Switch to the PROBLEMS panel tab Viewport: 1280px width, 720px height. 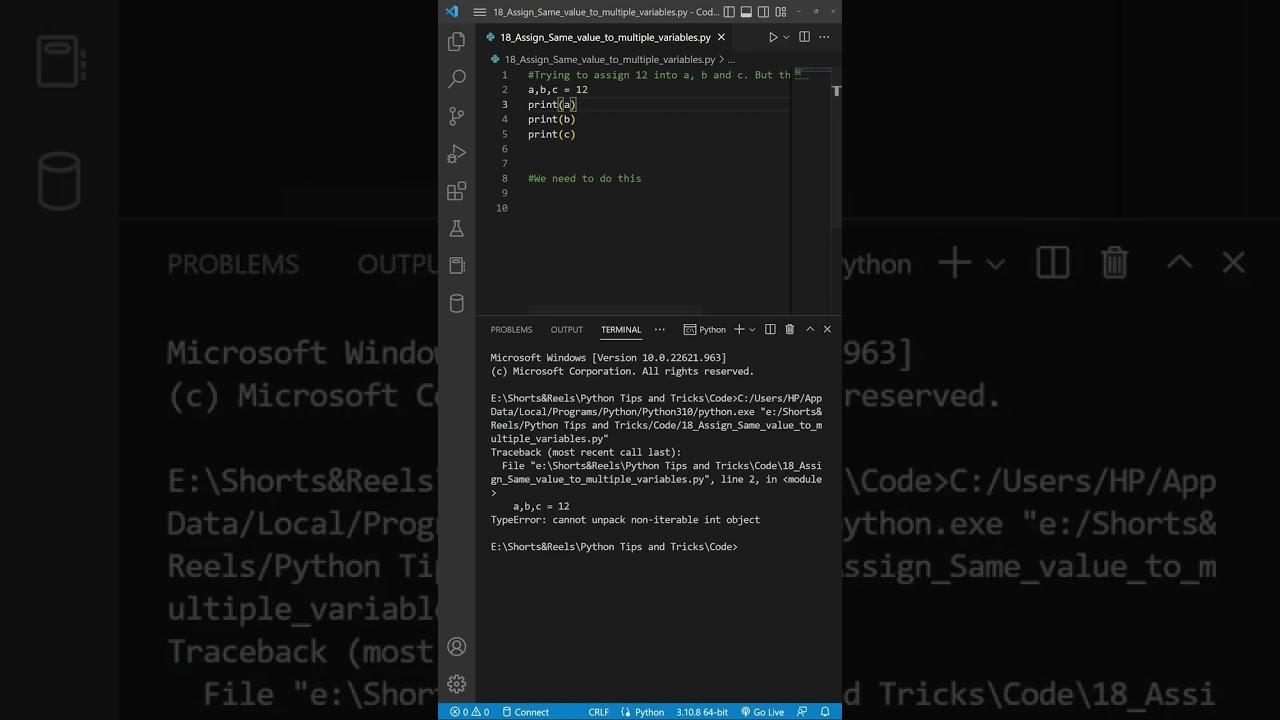pyautogui.click(x=511, y=330)
